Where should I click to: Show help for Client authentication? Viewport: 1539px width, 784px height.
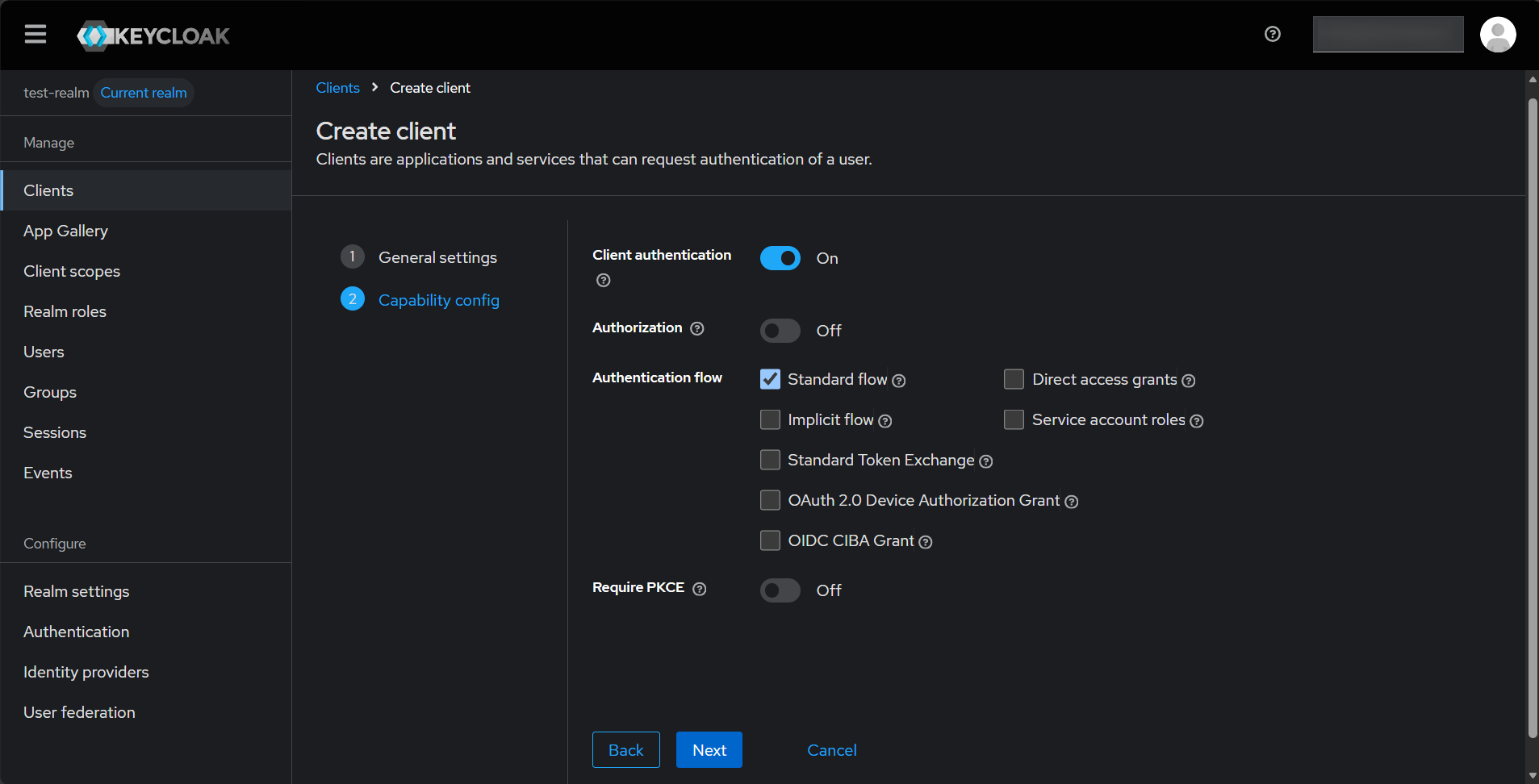coord(604,280)
